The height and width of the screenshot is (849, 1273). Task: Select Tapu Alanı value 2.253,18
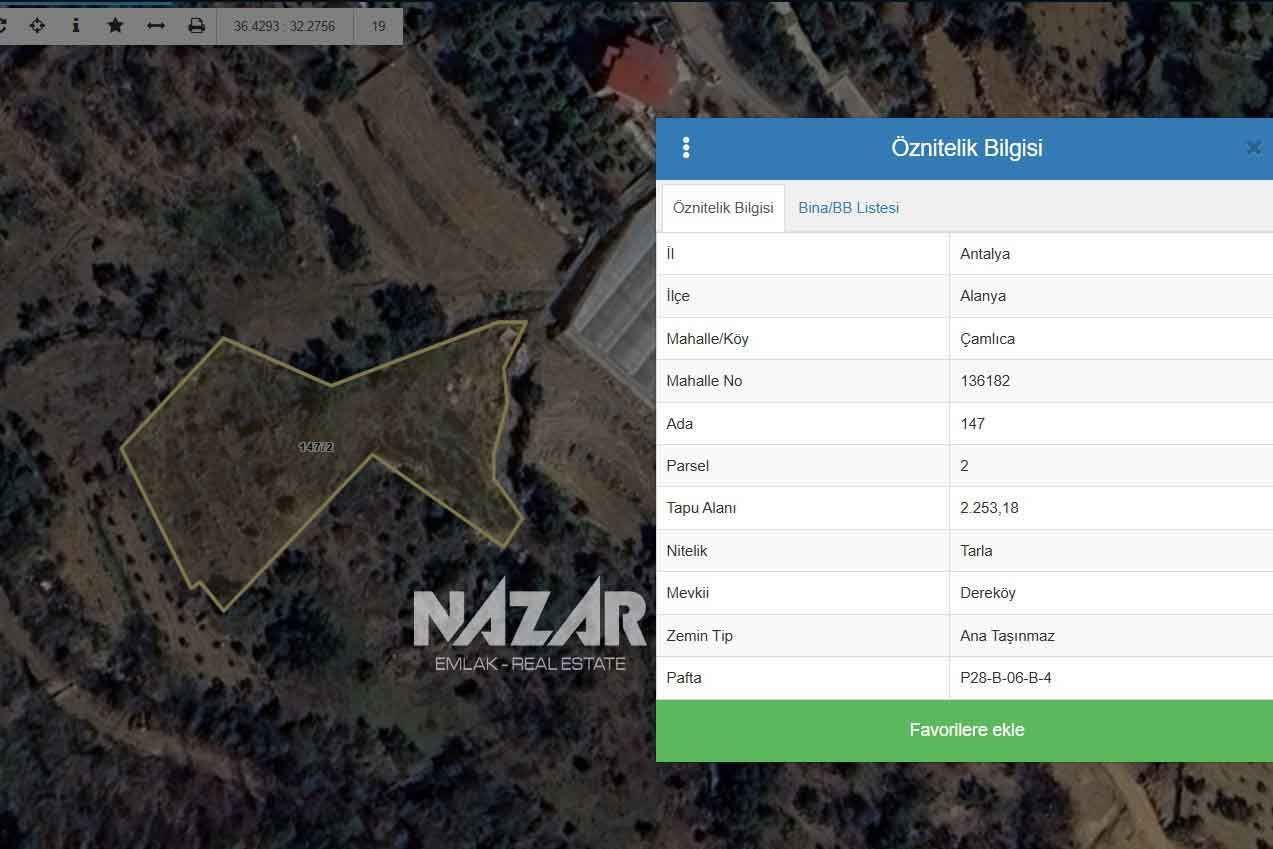click(x=989, y=508)
